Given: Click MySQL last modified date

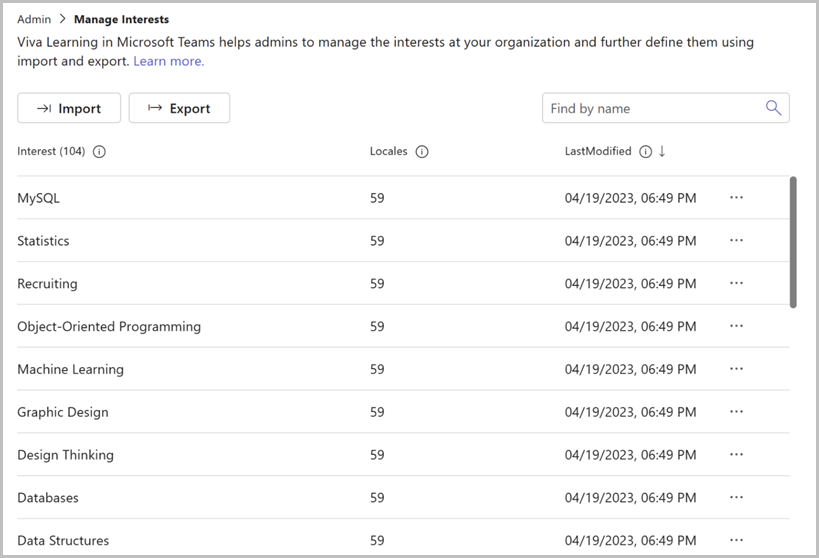Looking at the screenshot, I should click(630, 198).
